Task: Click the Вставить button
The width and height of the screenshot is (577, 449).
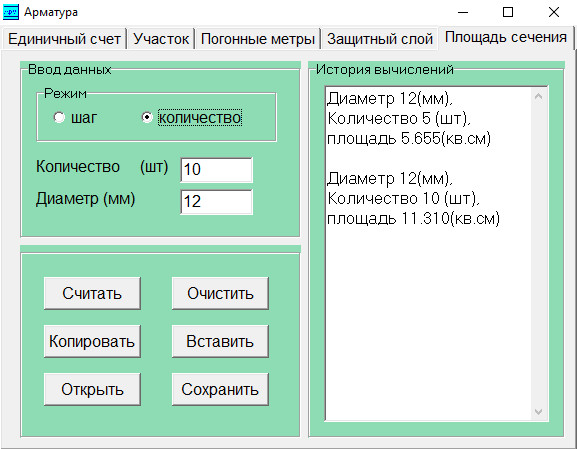Action: click(220, 341)
